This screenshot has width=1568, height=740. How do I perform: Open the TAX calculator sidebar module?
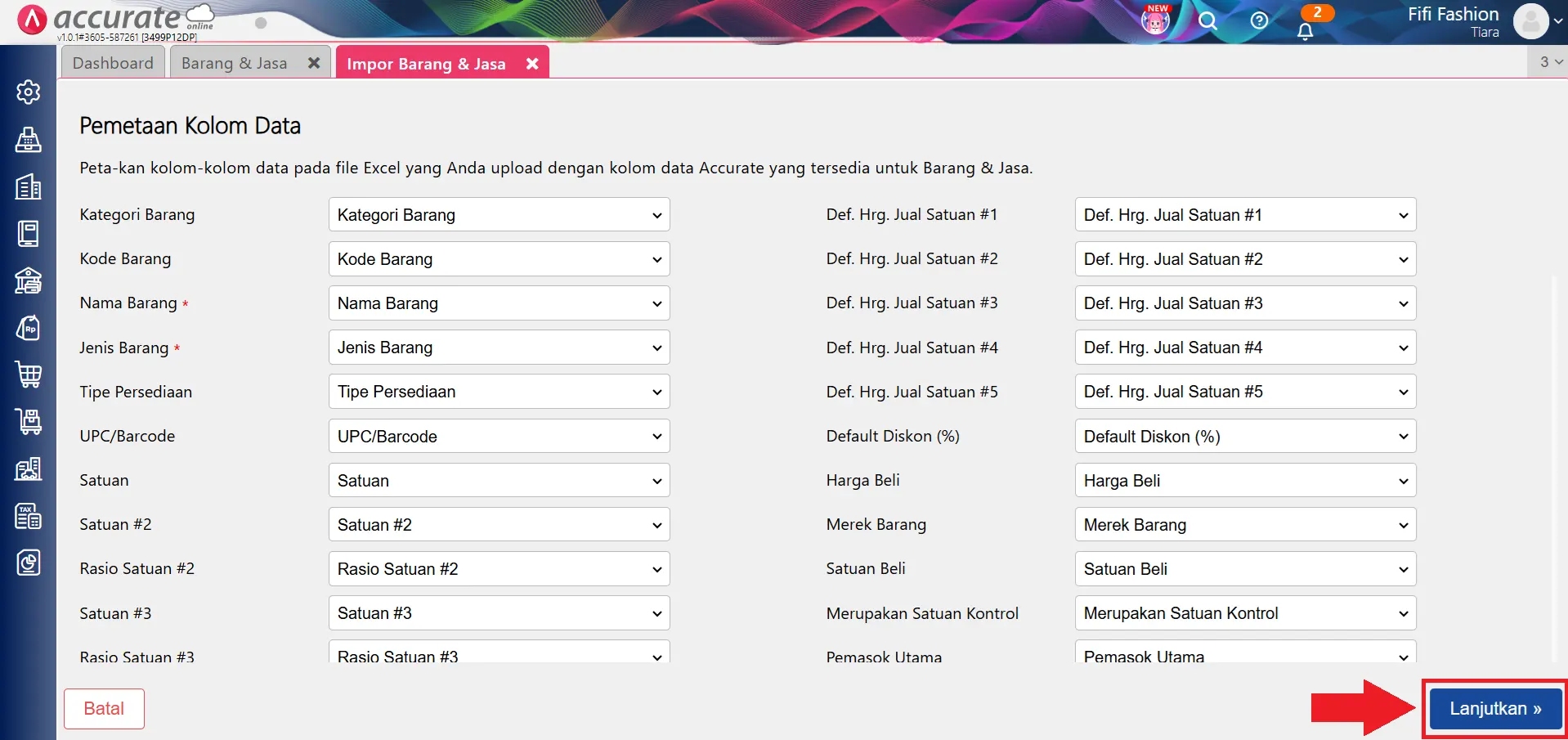point(29,516)
